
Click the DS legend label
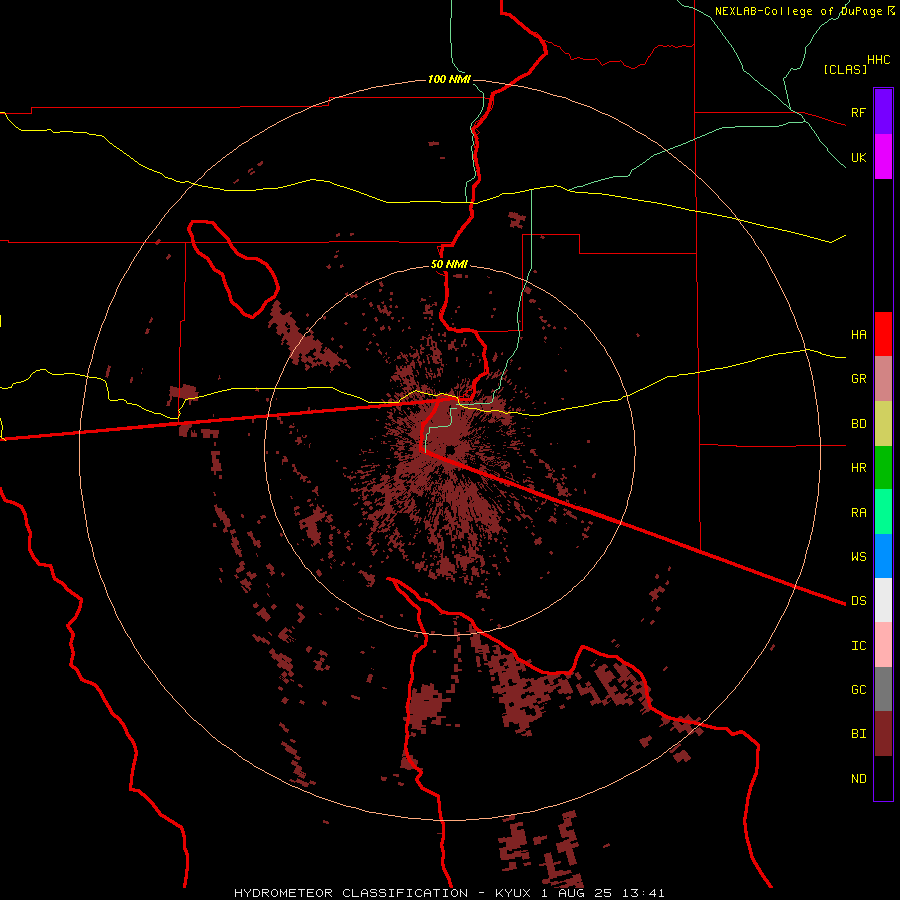click(858, 600)
